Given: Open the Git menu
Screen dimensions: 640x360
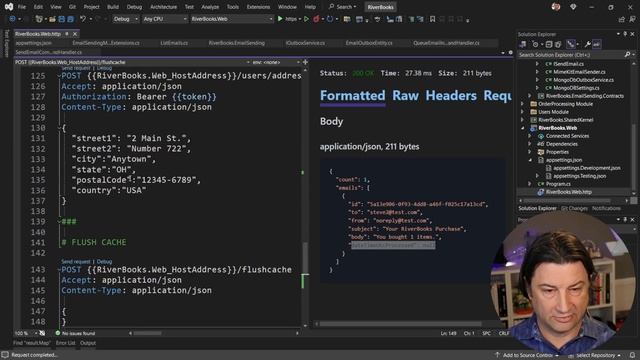Looking at the screenshot, I should tap(72, 7).
